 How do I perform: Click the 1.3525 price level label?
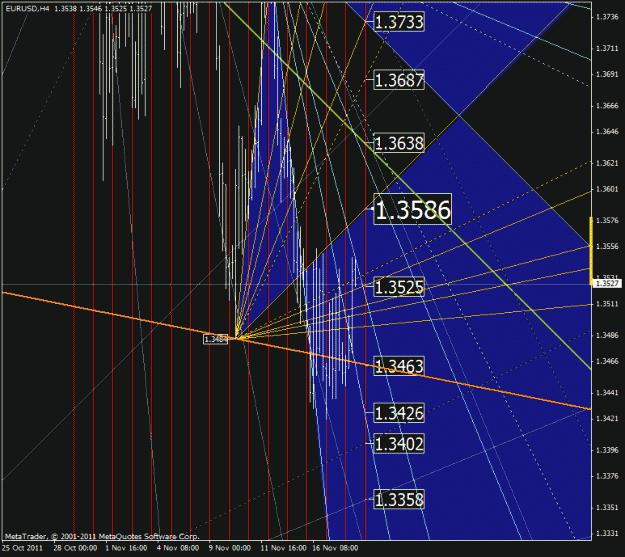[x=399, y=287]
